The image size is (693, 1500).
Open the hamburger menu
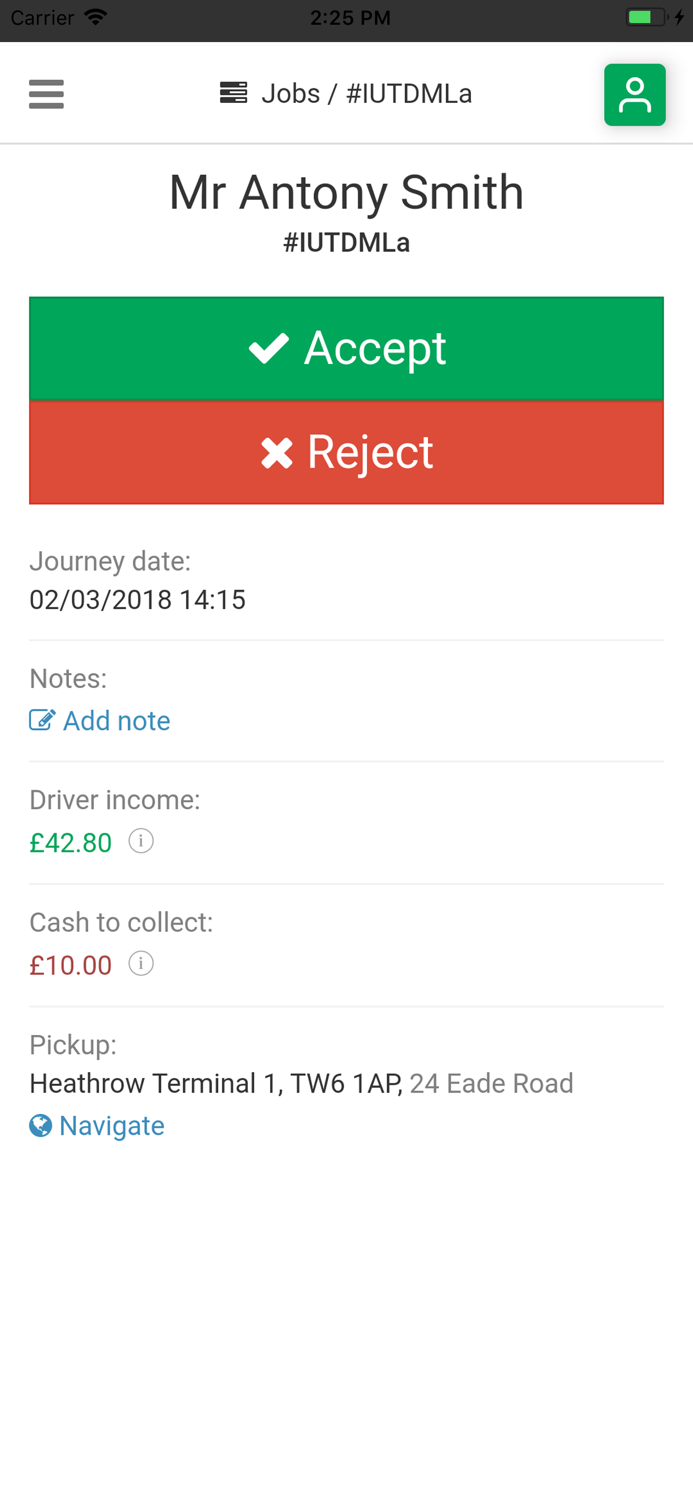pos(46,94)
